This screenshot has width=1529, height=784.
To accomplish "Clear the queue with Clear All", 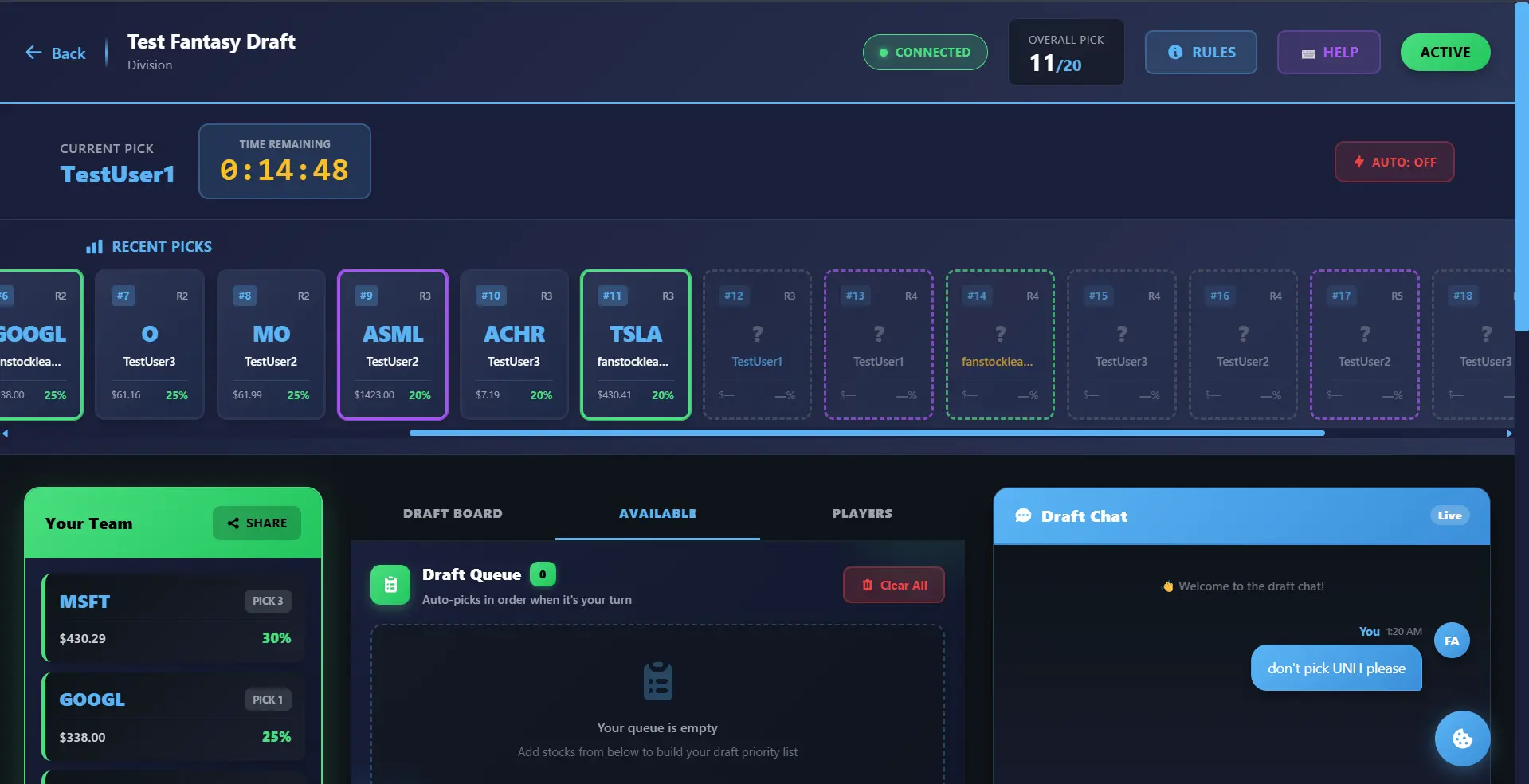I will (x=893, y=585).
